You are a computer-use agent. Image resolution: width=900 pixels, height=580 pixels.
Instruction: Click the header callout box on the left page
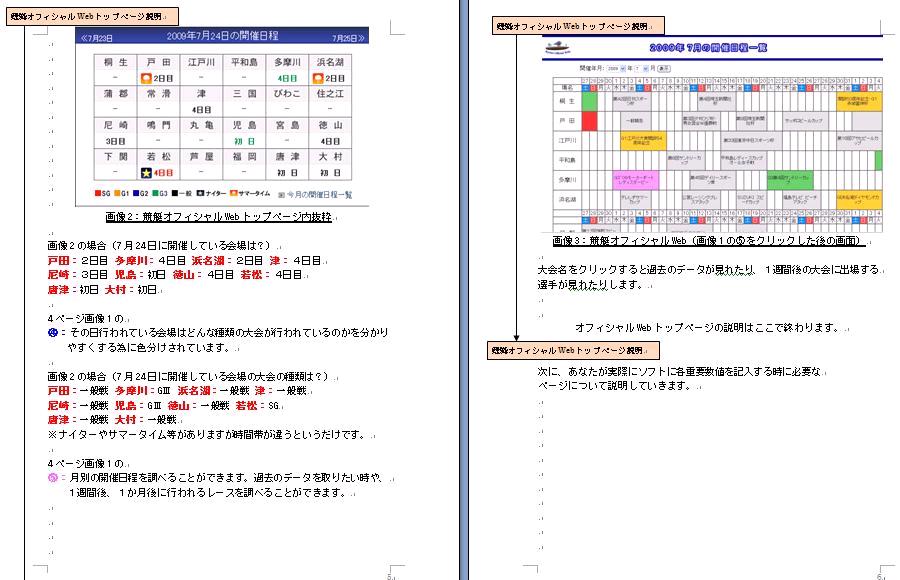(x=92, y=16)
